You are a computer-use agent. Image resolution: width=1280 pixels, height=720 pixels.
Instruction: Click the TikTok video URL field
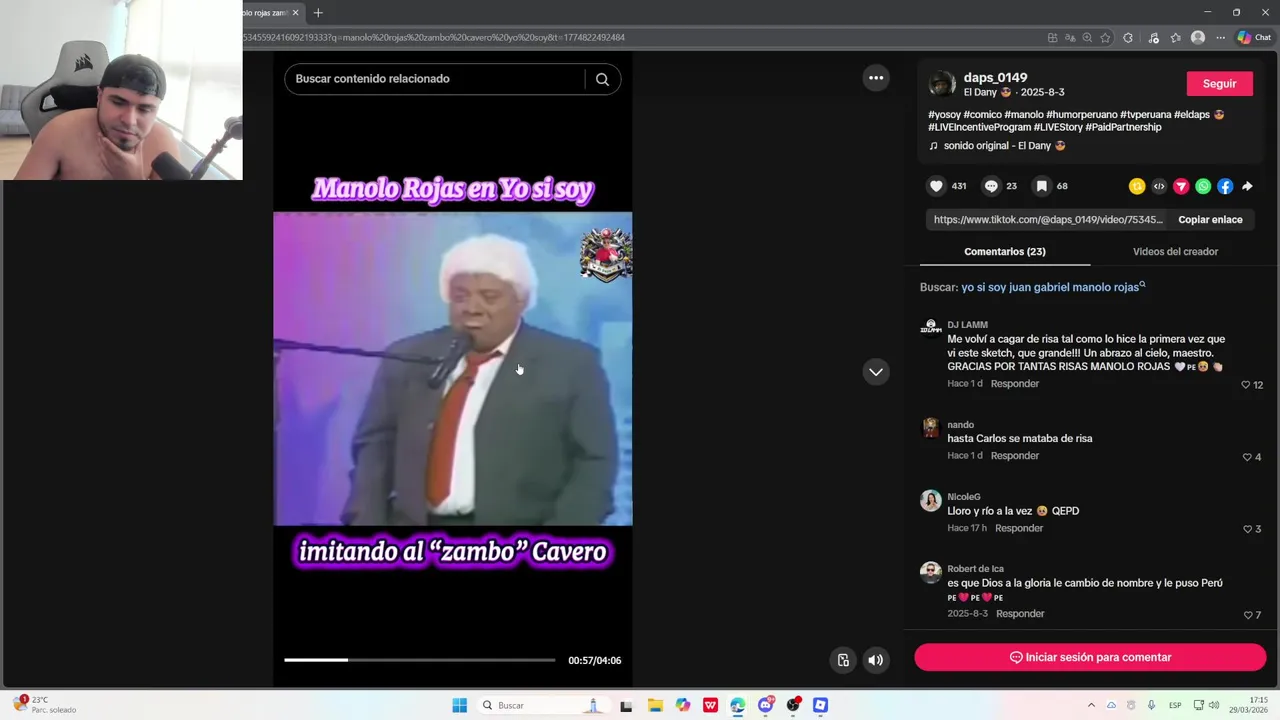1047,220
